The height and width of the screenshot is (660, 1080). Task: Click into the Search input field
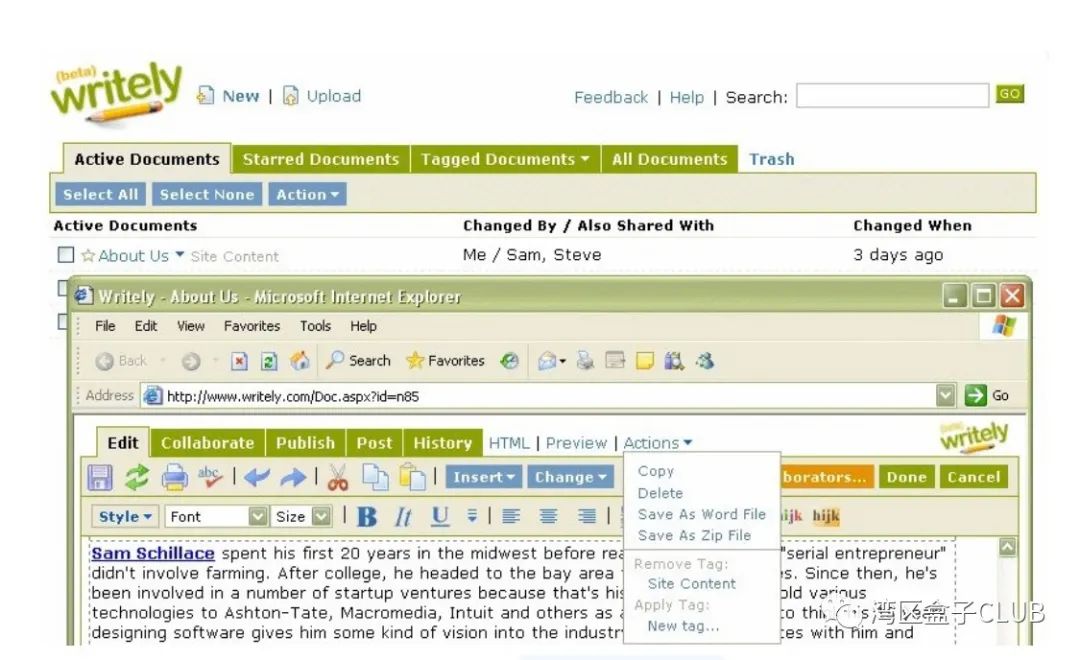tap(893, 96)
